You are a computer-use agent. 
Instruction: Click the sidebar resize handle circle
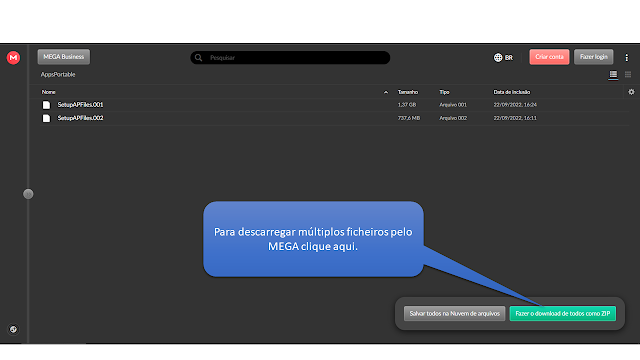pos(28,194)
